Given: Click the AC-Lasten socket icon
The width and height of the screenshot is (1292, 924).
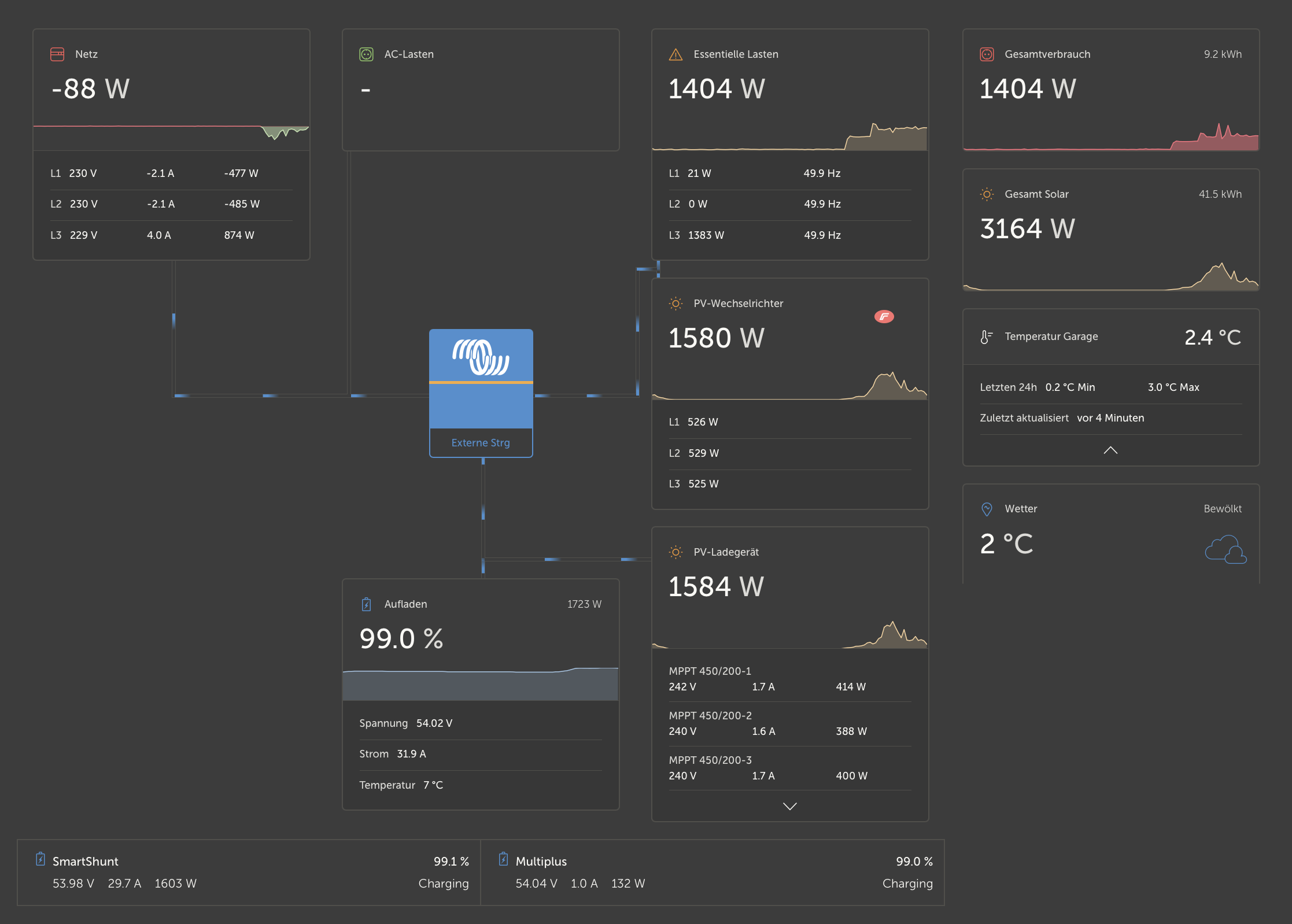Looking at the screenshot, I should click(366, 54).
